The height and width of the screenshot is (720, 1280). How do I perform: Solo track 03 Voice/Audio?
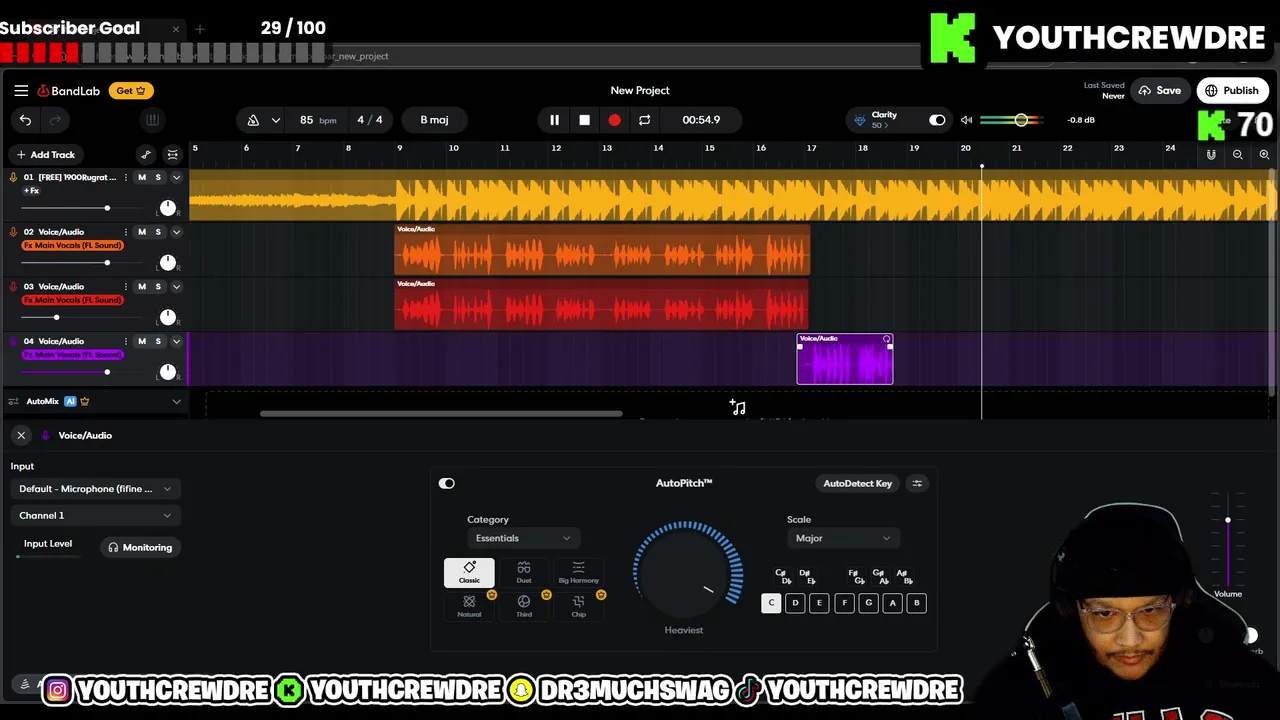click(x=158, y=287)
